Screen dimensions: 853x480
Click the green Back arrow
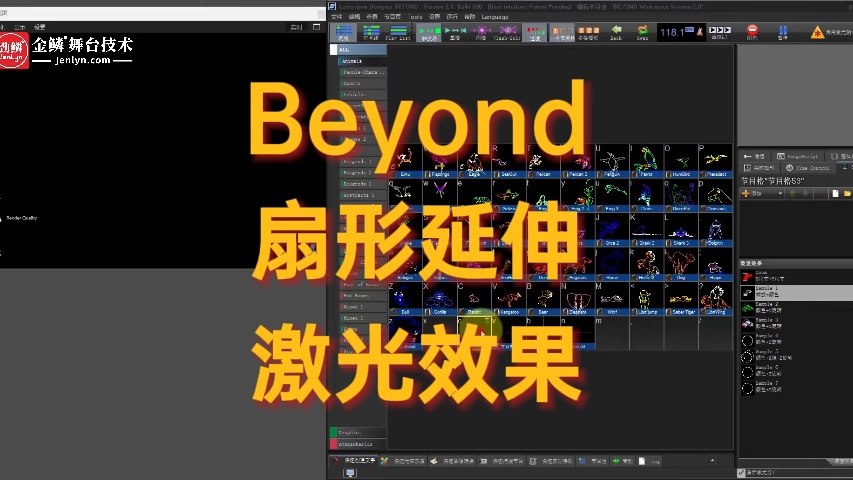[x=616, y=33]
